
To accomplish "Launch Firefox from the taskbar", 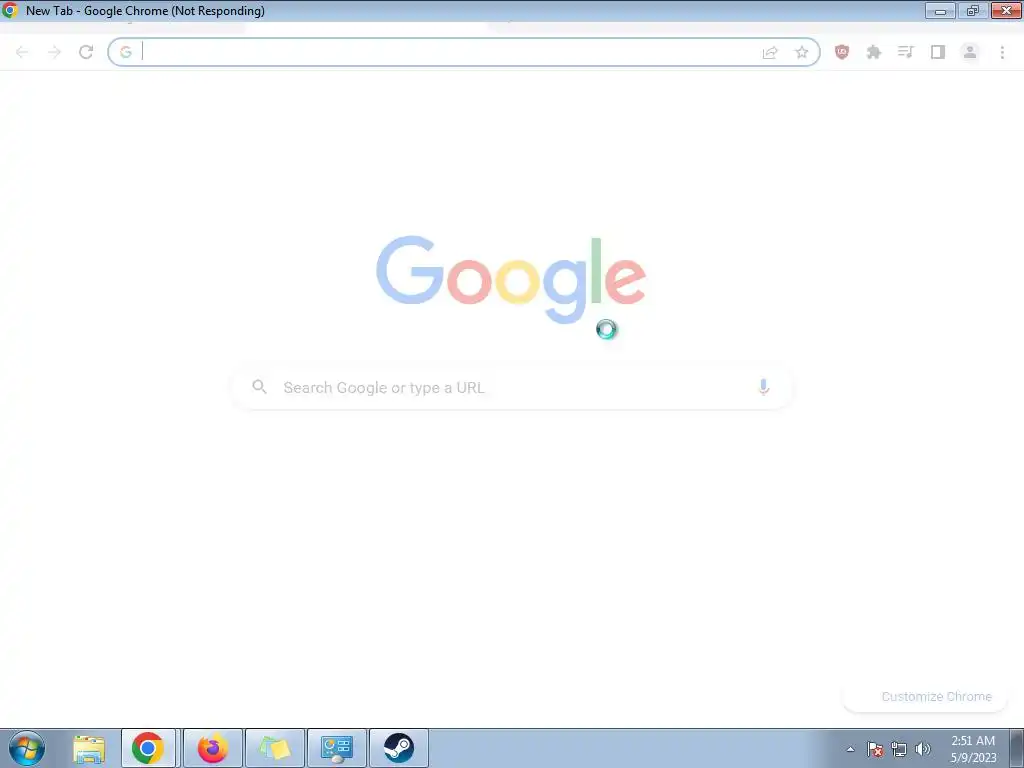I will (x=213, y=748).
